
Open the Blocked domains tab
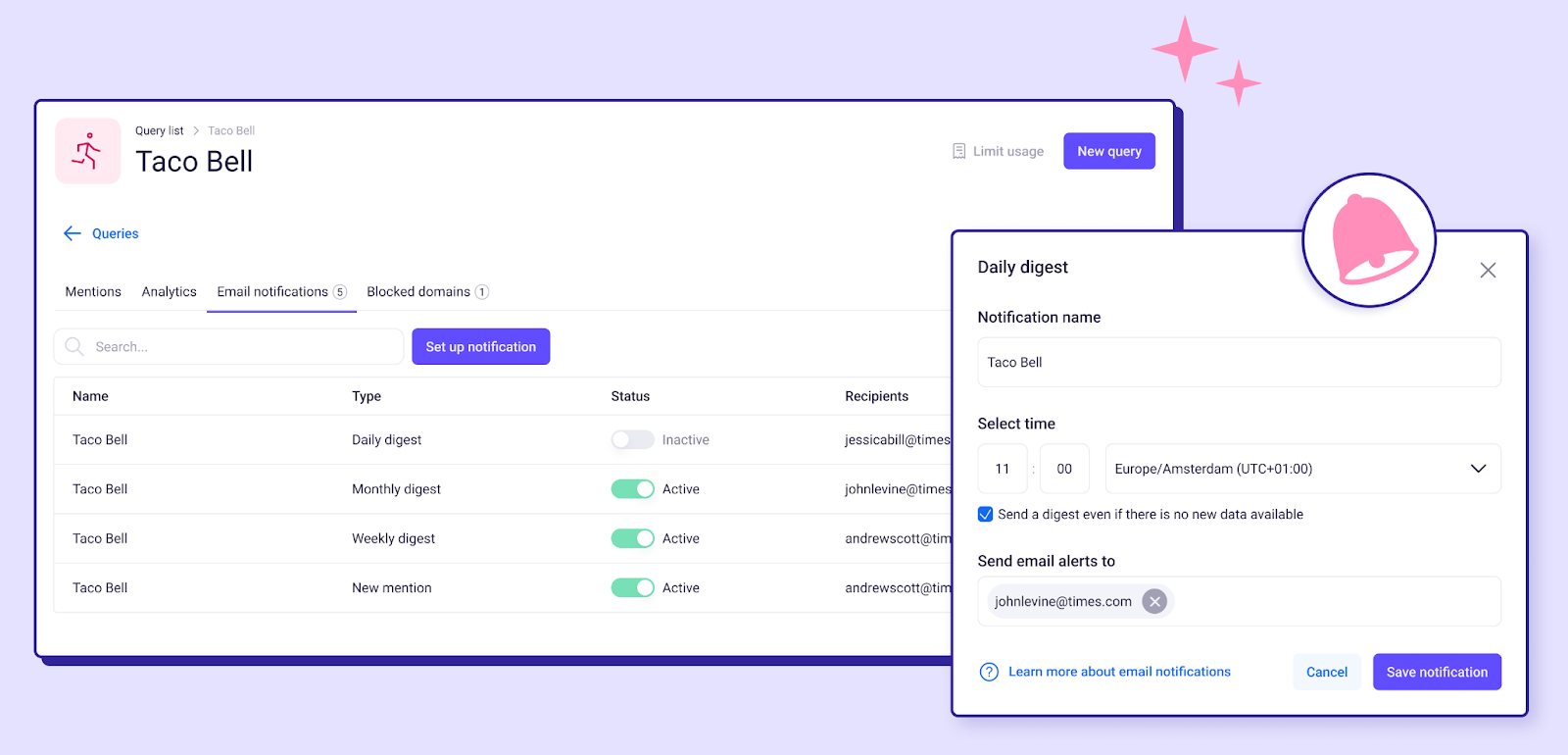[x=427, y=291]
